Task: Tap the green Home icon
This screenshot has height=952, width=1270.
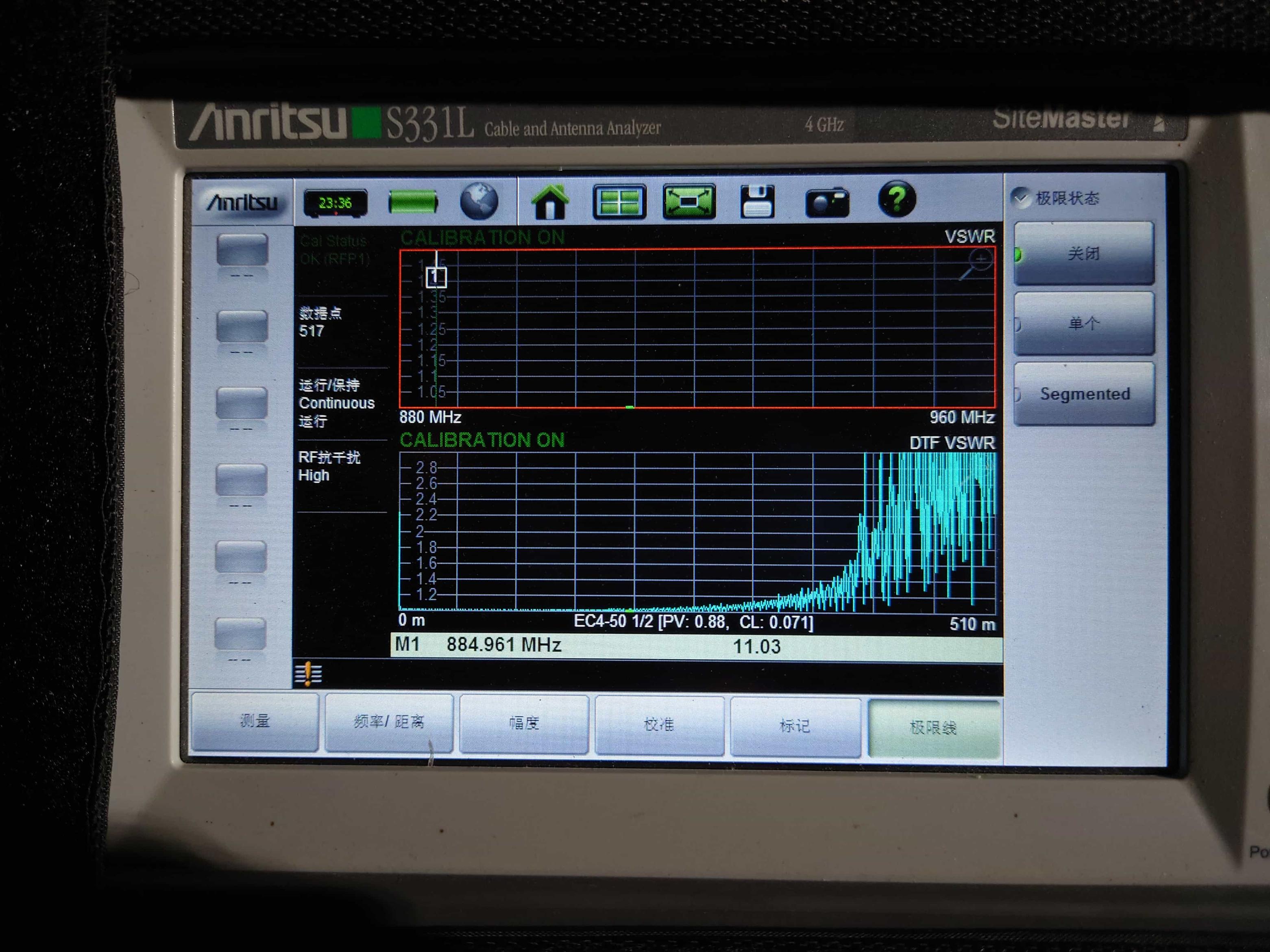Action: point(549,202)
